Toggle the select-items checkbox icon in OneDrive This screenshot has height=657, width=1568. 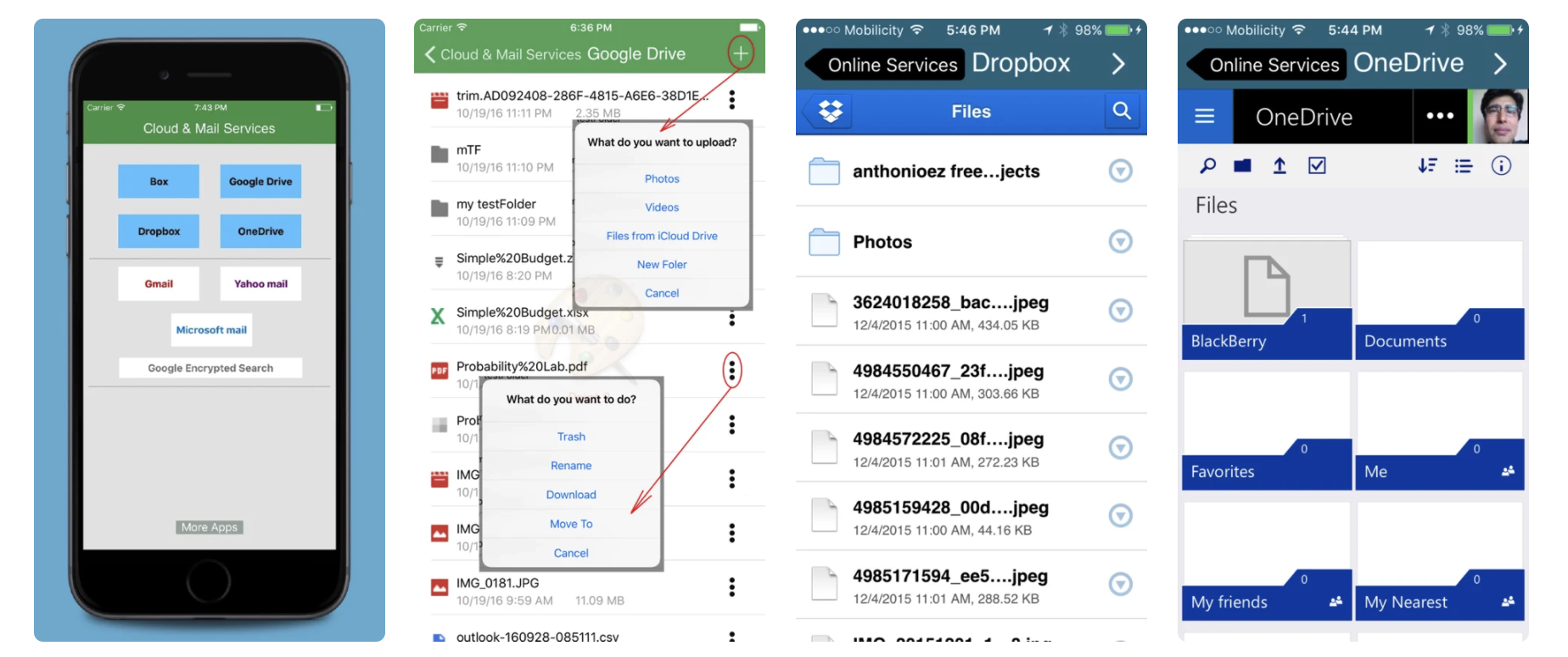1317,166
